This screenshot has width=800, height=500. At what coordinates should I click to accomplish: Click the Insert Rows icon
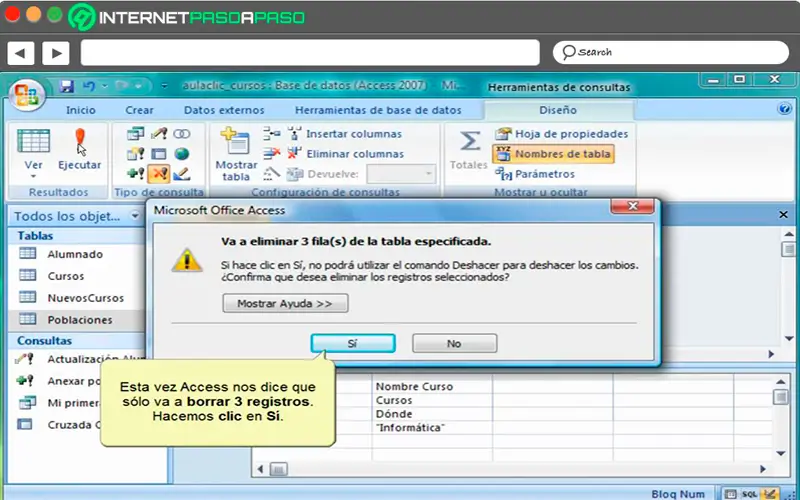pyautogui.click(x=271, y=134)
